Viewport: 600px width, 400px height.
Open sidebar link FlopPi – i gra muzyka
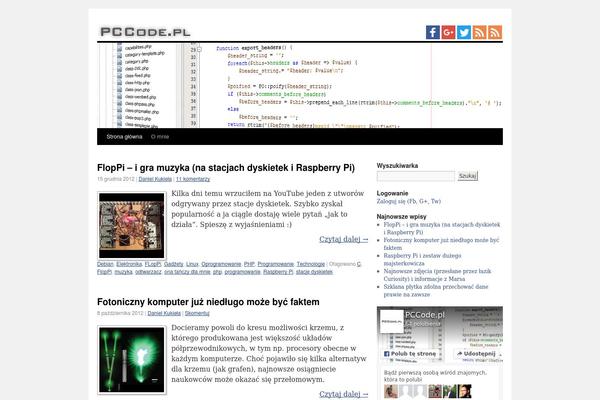442,229
